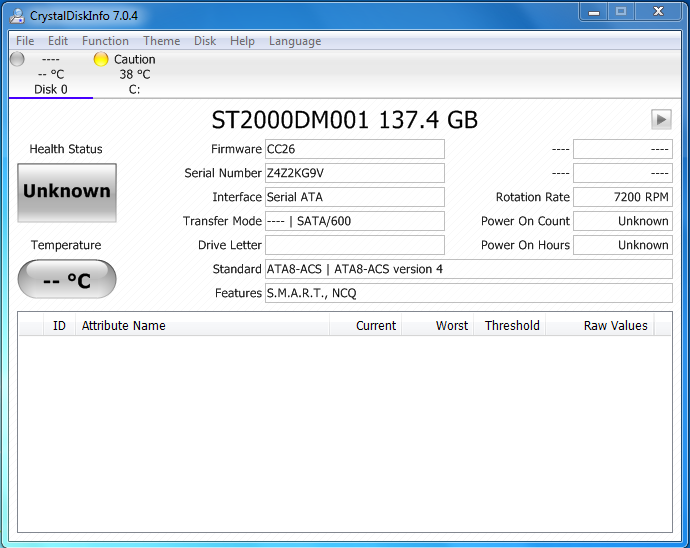
Task: Click the Raw Values column header
Action: (x=600, y=325)
